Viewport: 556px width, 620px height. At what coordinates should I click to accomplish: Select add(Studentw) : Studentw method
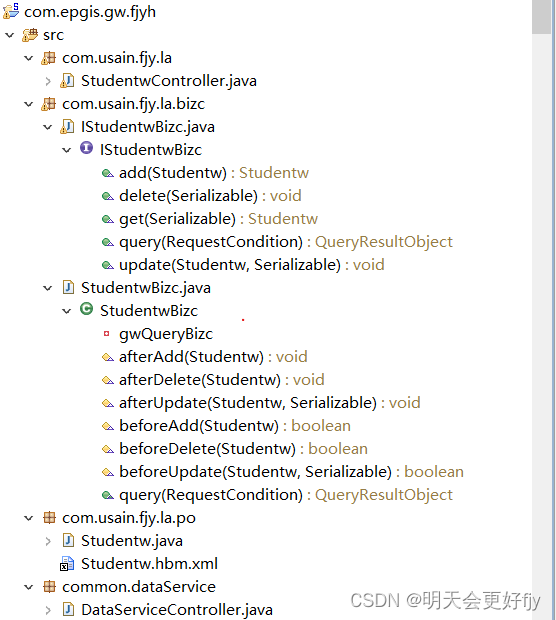(214, 173)
